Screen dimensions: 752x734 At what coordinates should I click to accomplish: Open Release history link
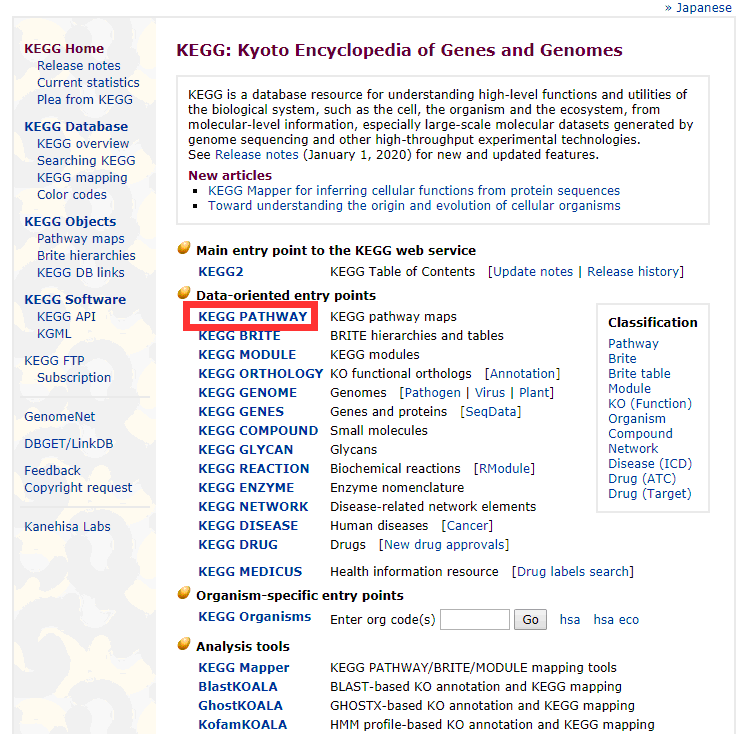pos(633,272)
